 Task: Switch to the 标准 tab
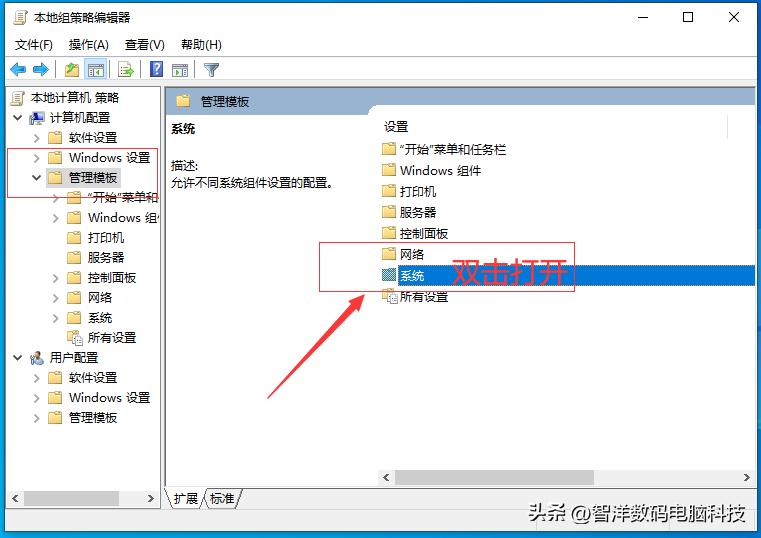tap(222, 498)
